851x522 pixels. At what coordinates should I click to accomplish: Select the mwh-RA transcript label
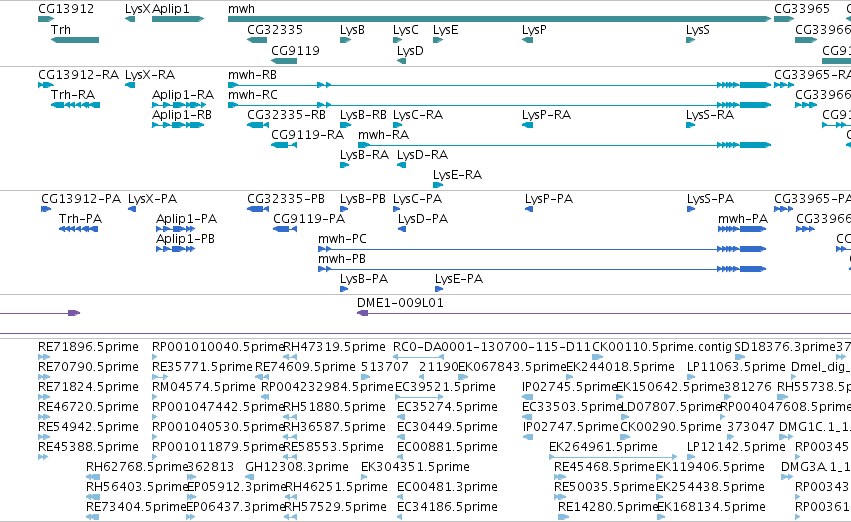[x=383, y=135]
